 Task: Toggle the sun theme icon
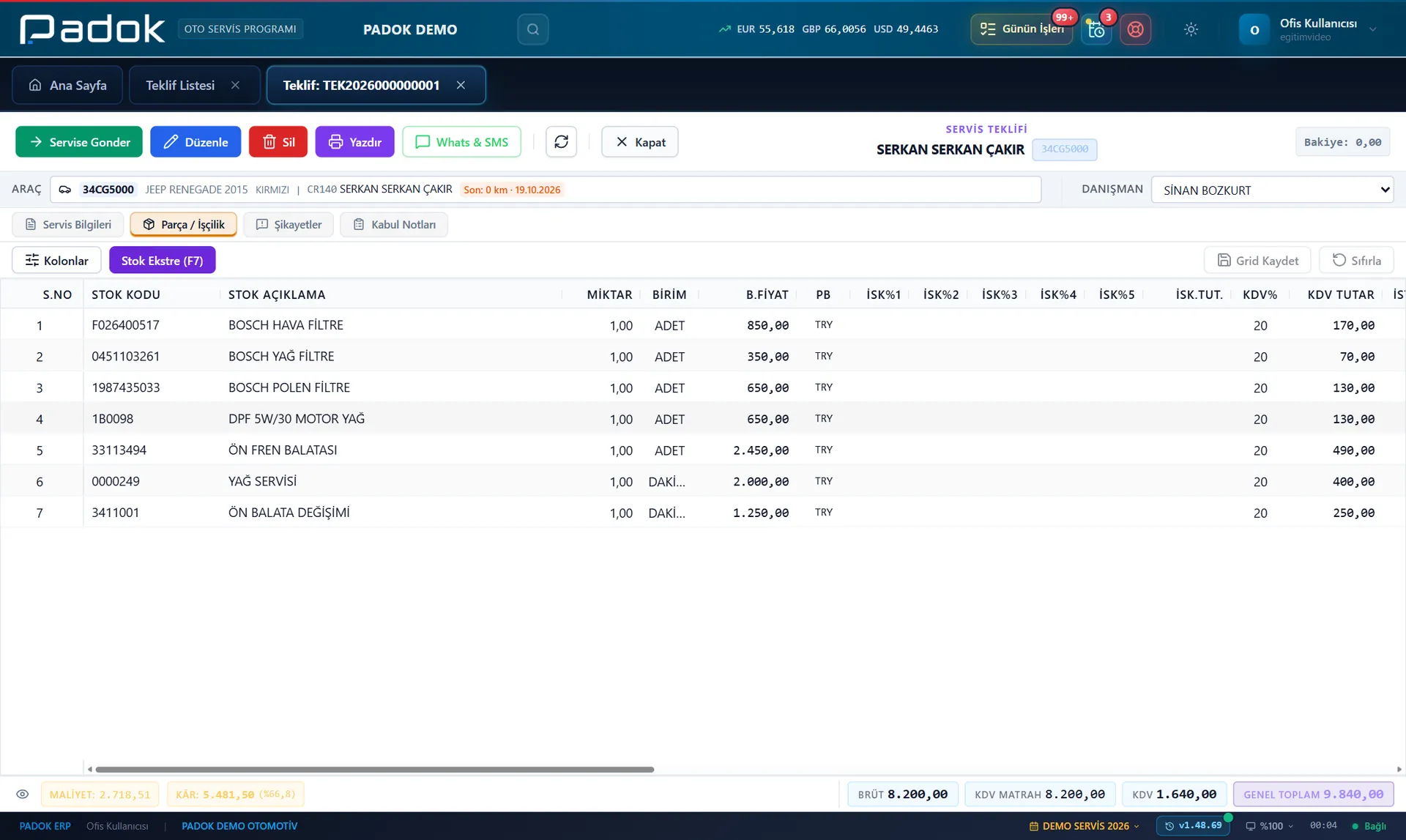click(x=1191, y=29)
